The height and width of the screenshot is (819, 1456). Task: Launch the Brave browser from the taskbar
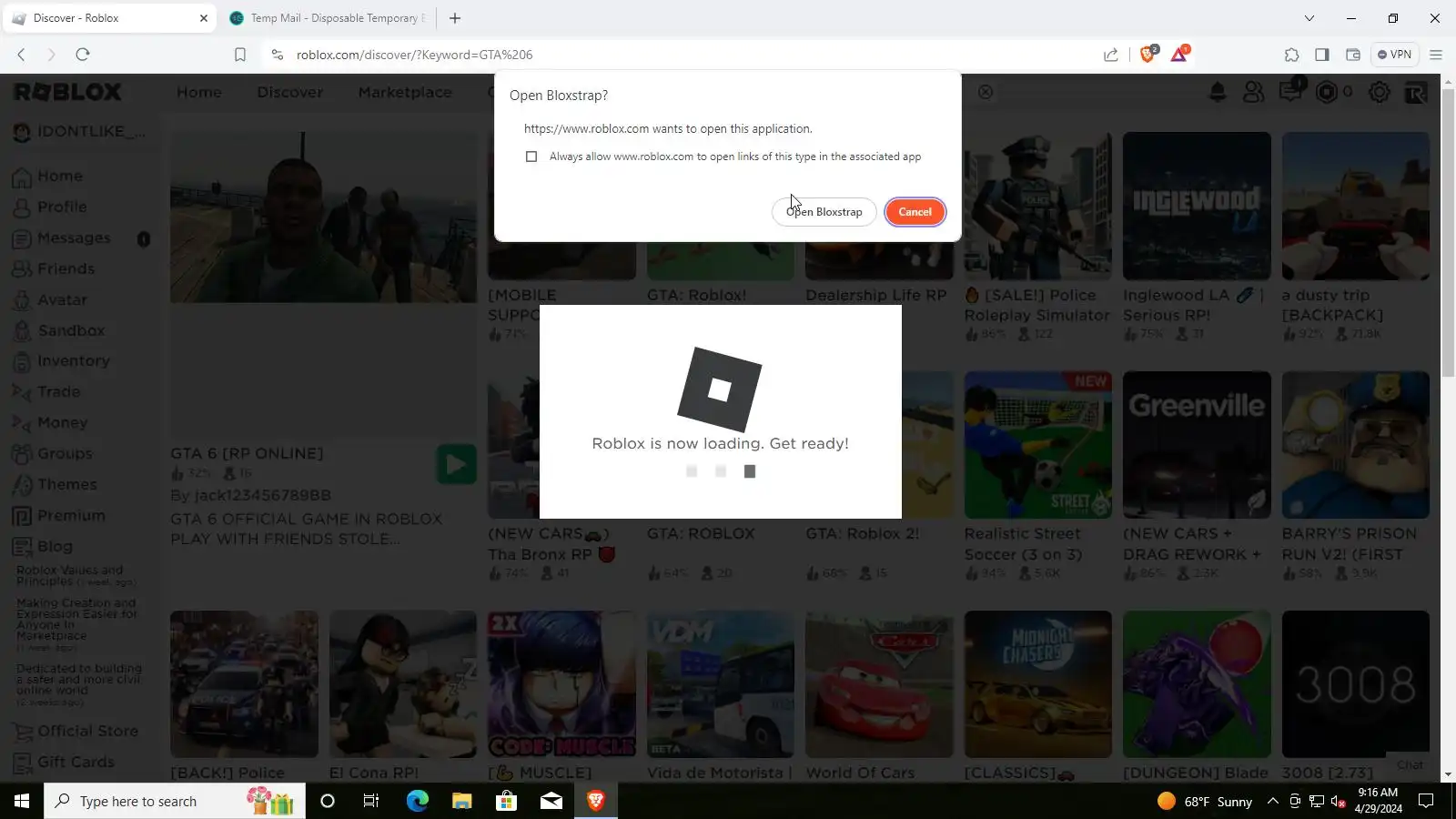coord(596,801)
